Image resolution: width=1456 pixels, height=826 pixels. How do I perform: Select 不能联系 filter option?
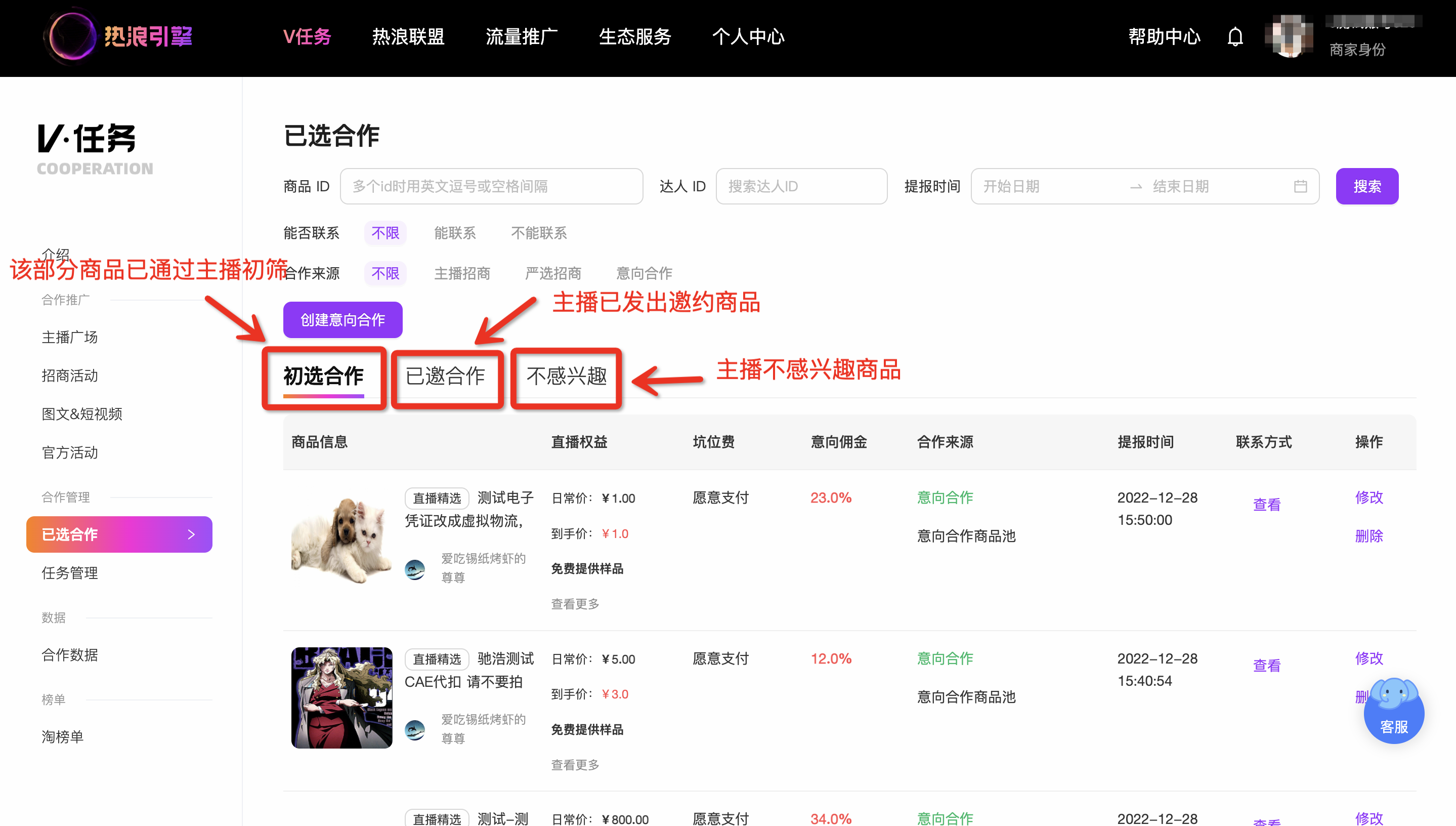pos(539,233)
